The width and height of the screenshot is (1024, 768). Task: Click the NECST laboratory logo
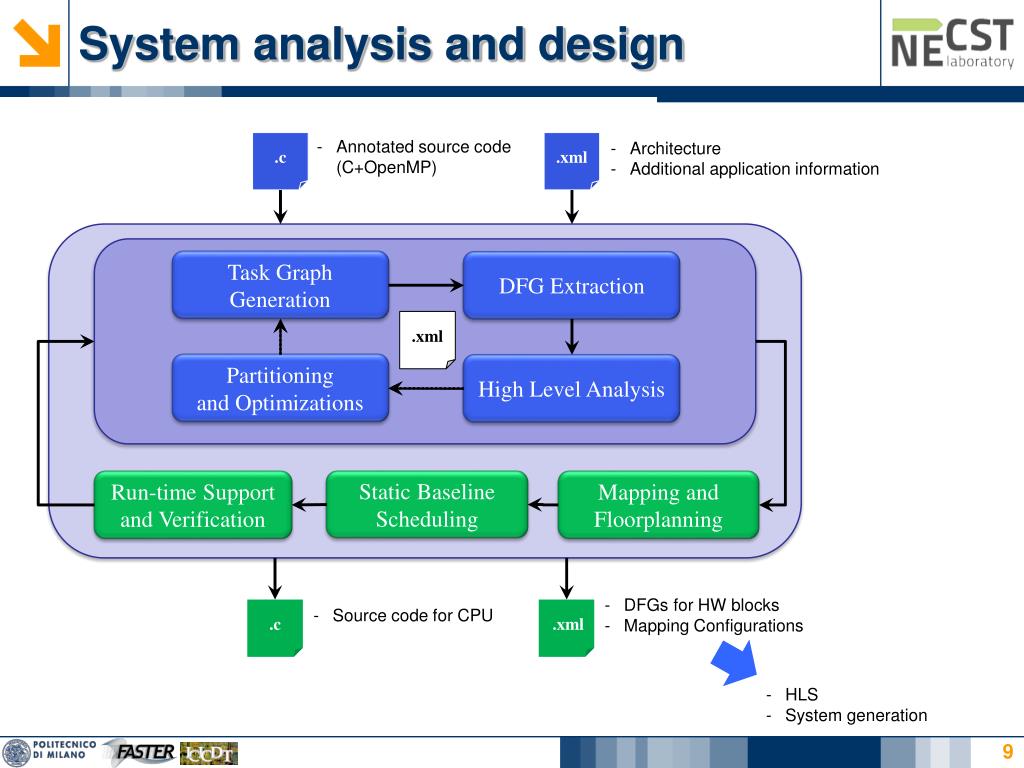pos(952,43)
